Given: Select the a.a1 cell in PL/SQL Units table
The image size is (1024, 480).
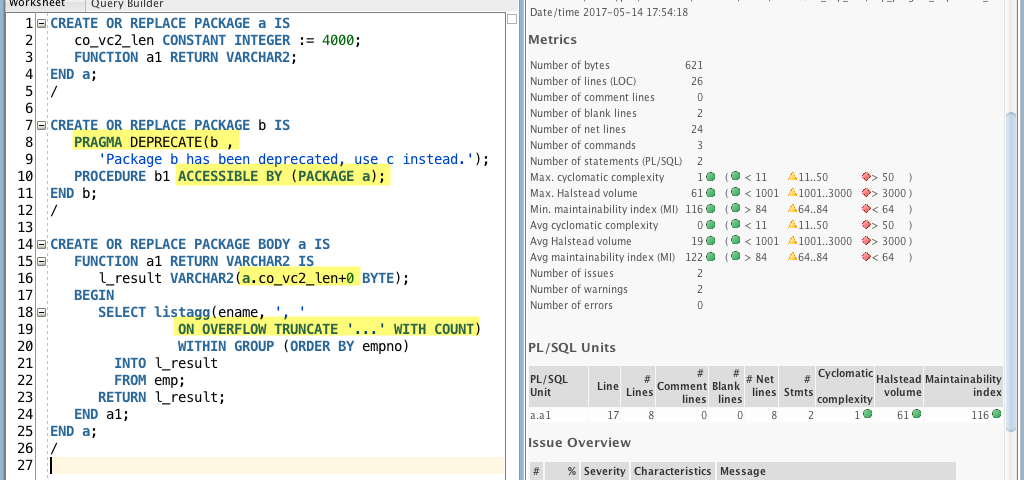Looking at the screenshot, I should [558, 415].
